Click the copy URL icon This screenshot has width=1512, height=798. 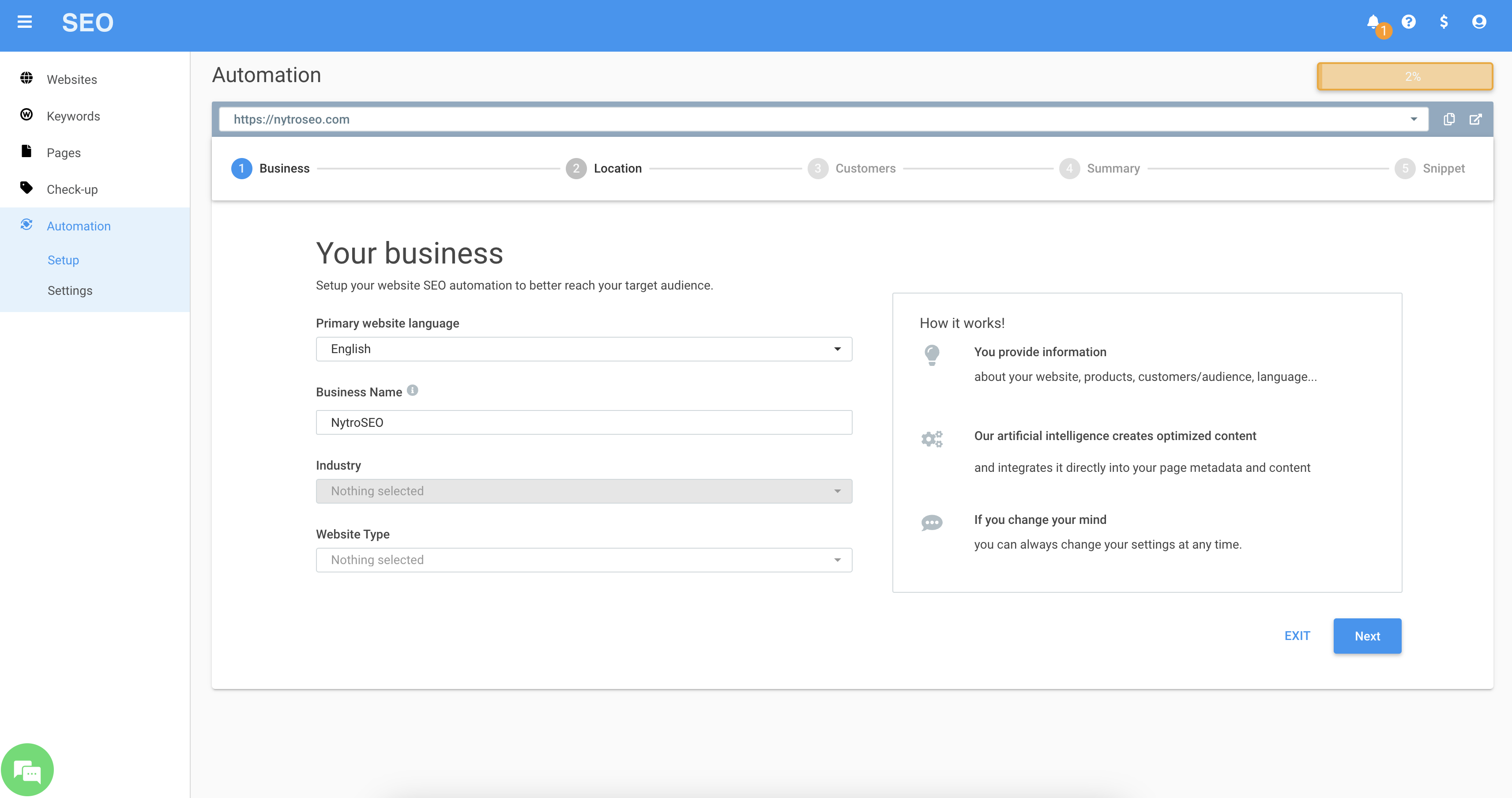click(1449, 119)
